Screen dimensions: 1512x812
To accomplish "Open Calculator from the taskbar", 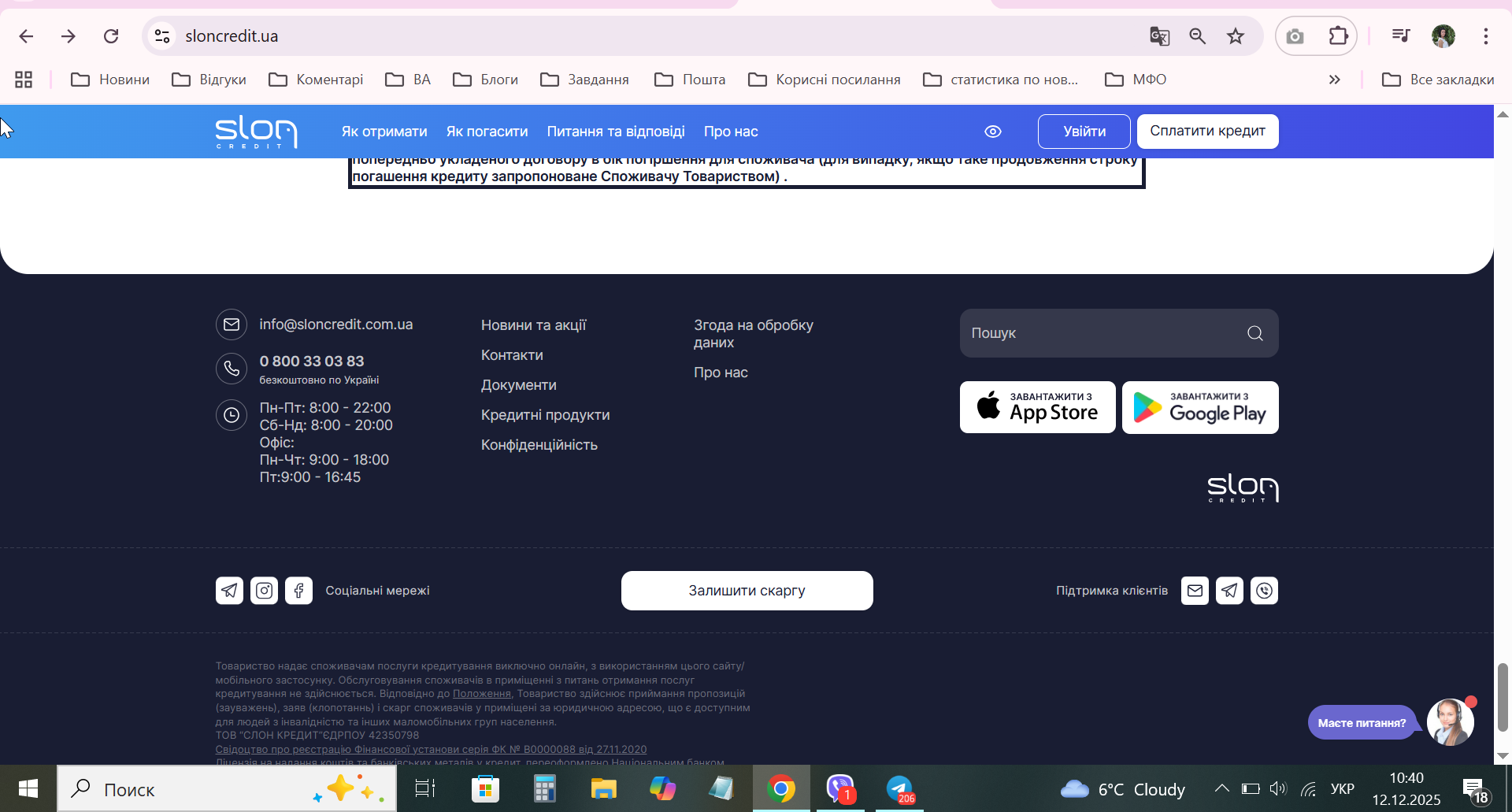I will pos(544,788).
